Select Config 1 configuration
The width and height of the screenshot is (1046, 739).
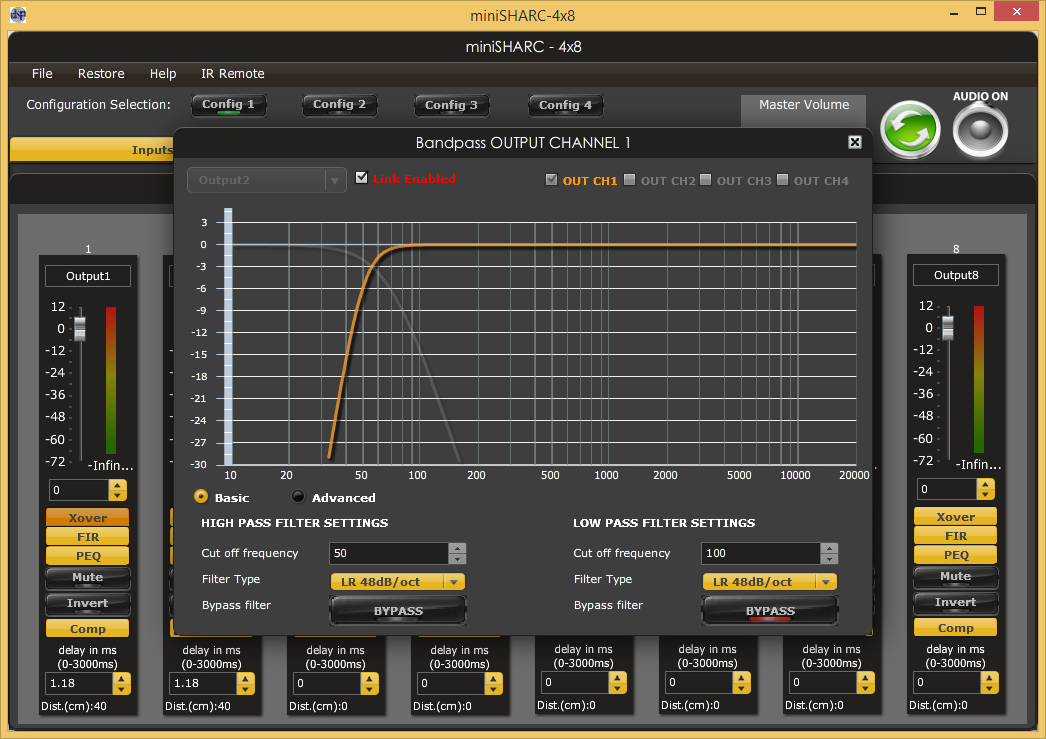pyautogui.click(x=229, y=105)
